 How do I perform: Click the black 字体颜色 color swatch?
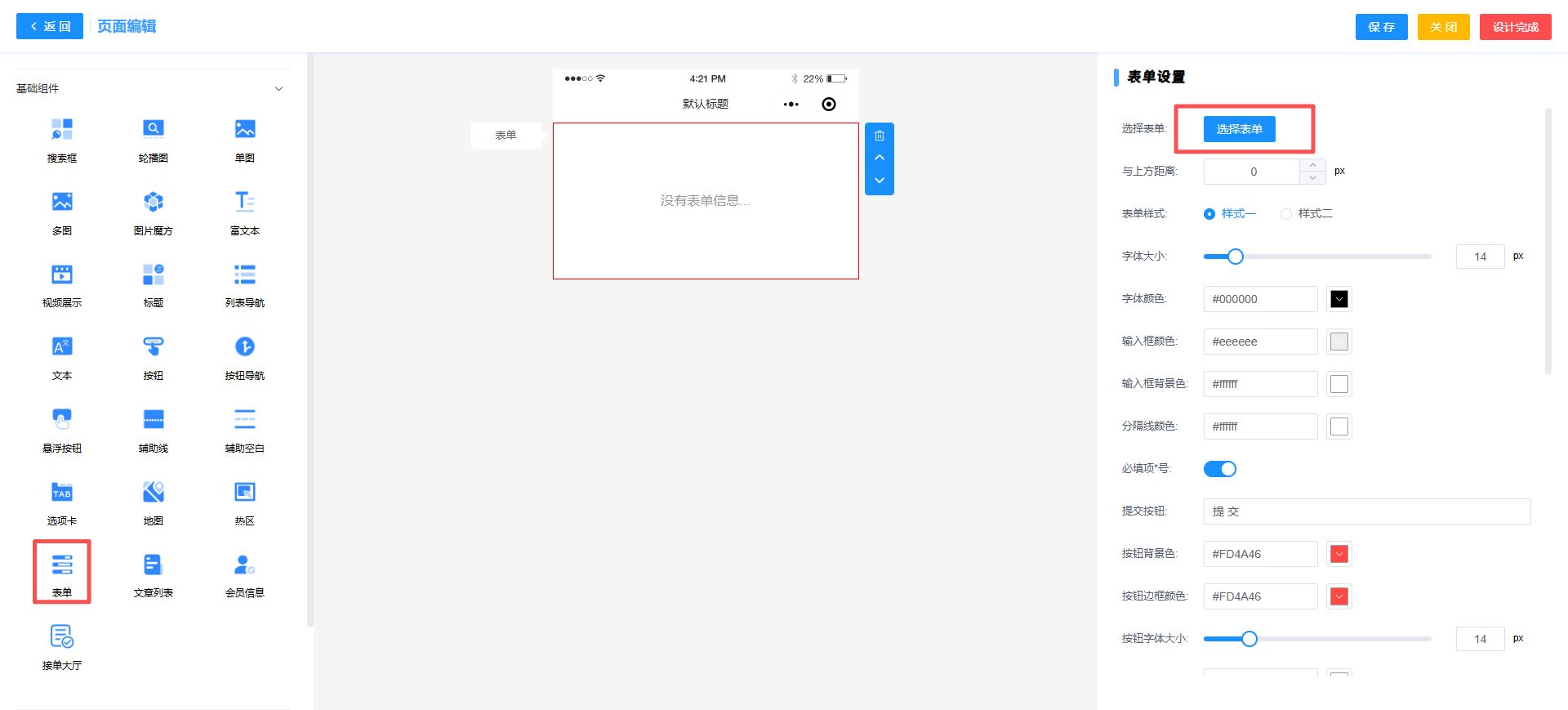[1339, 299]
